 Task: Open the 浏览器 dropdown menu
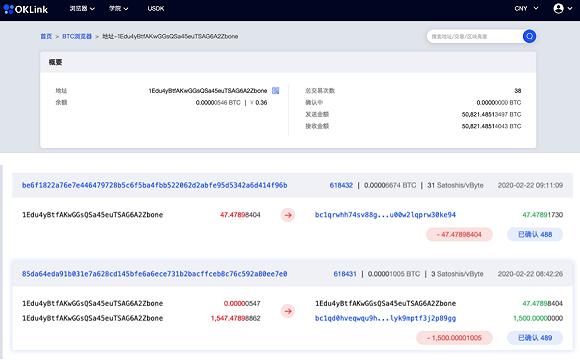82,9
